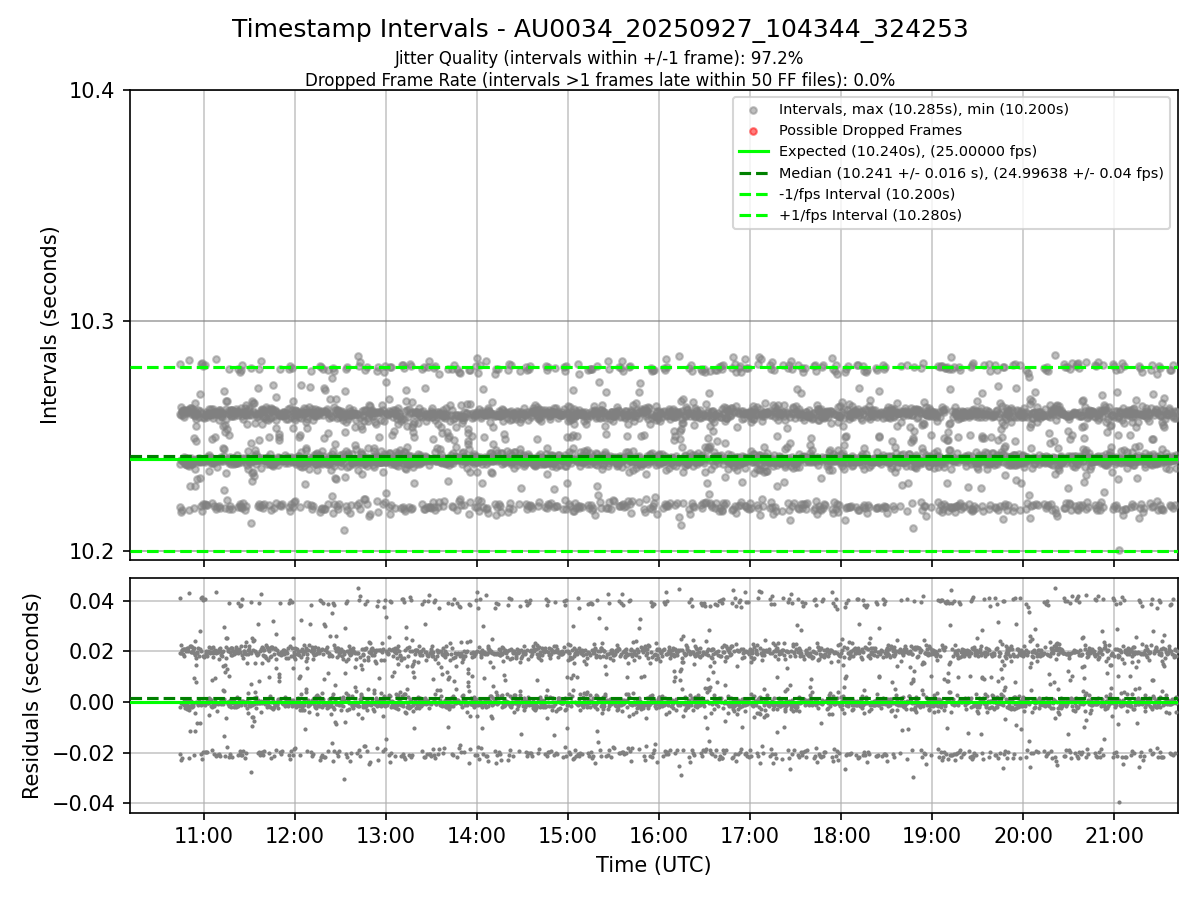
Task: Click the time tick label 15:00
Action: (x=568, y=836)
